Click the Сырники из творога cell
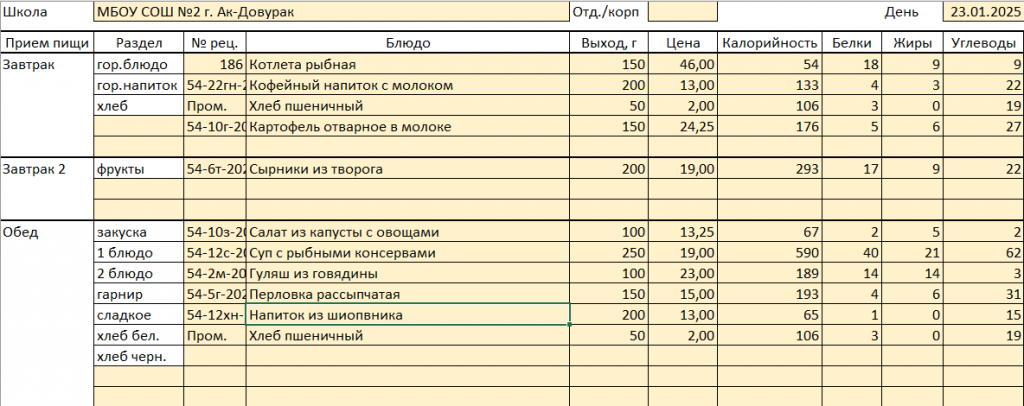 (x=408, y=170)
